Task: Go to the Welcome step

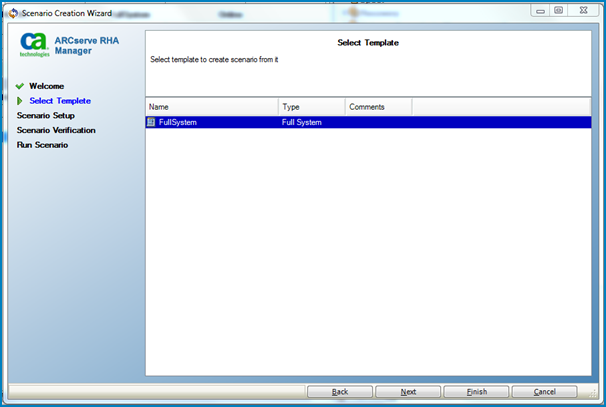Action: (x=46, y=86)
